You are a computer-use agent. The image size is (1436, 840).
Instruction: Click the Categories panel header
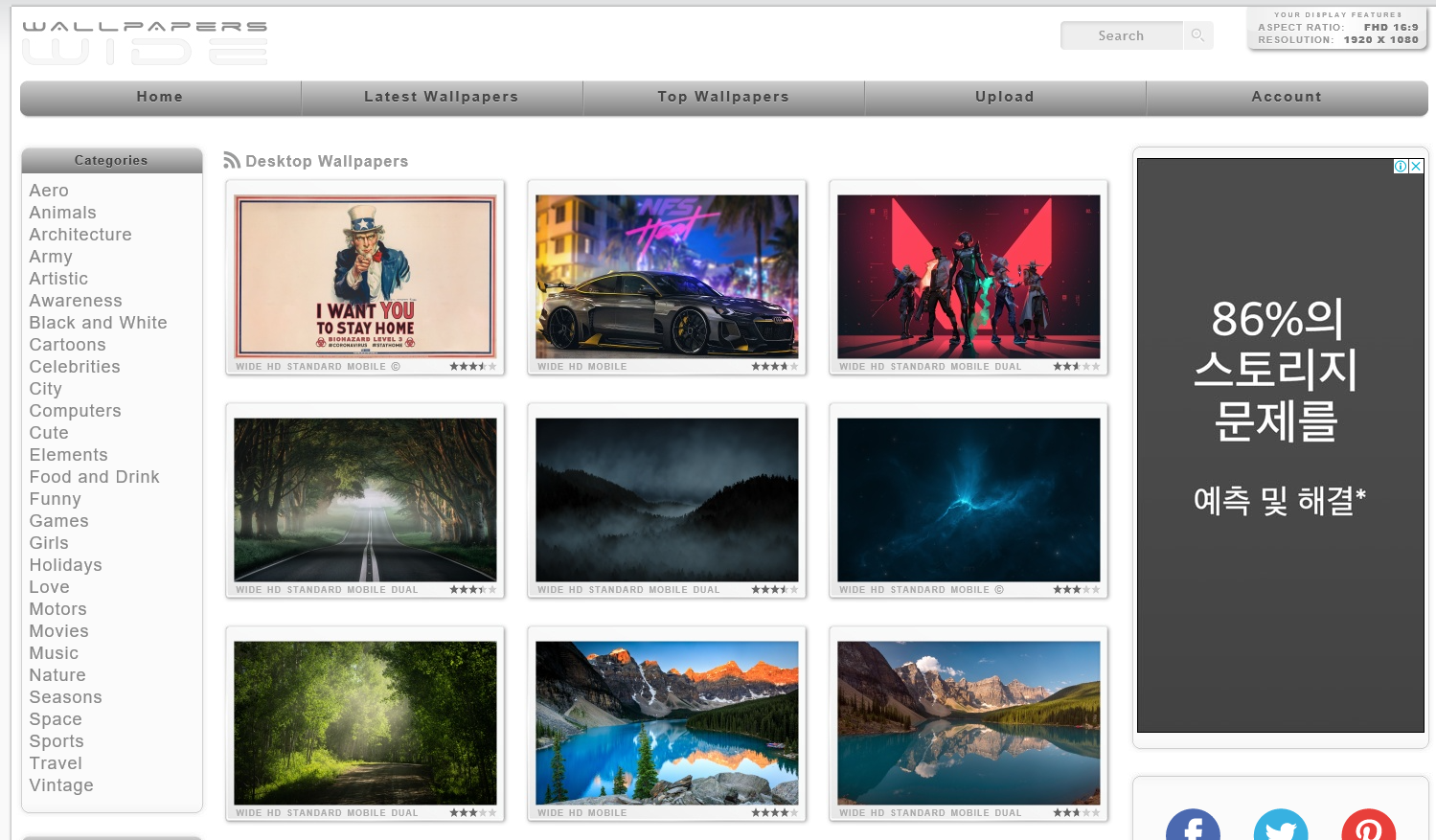111,160
